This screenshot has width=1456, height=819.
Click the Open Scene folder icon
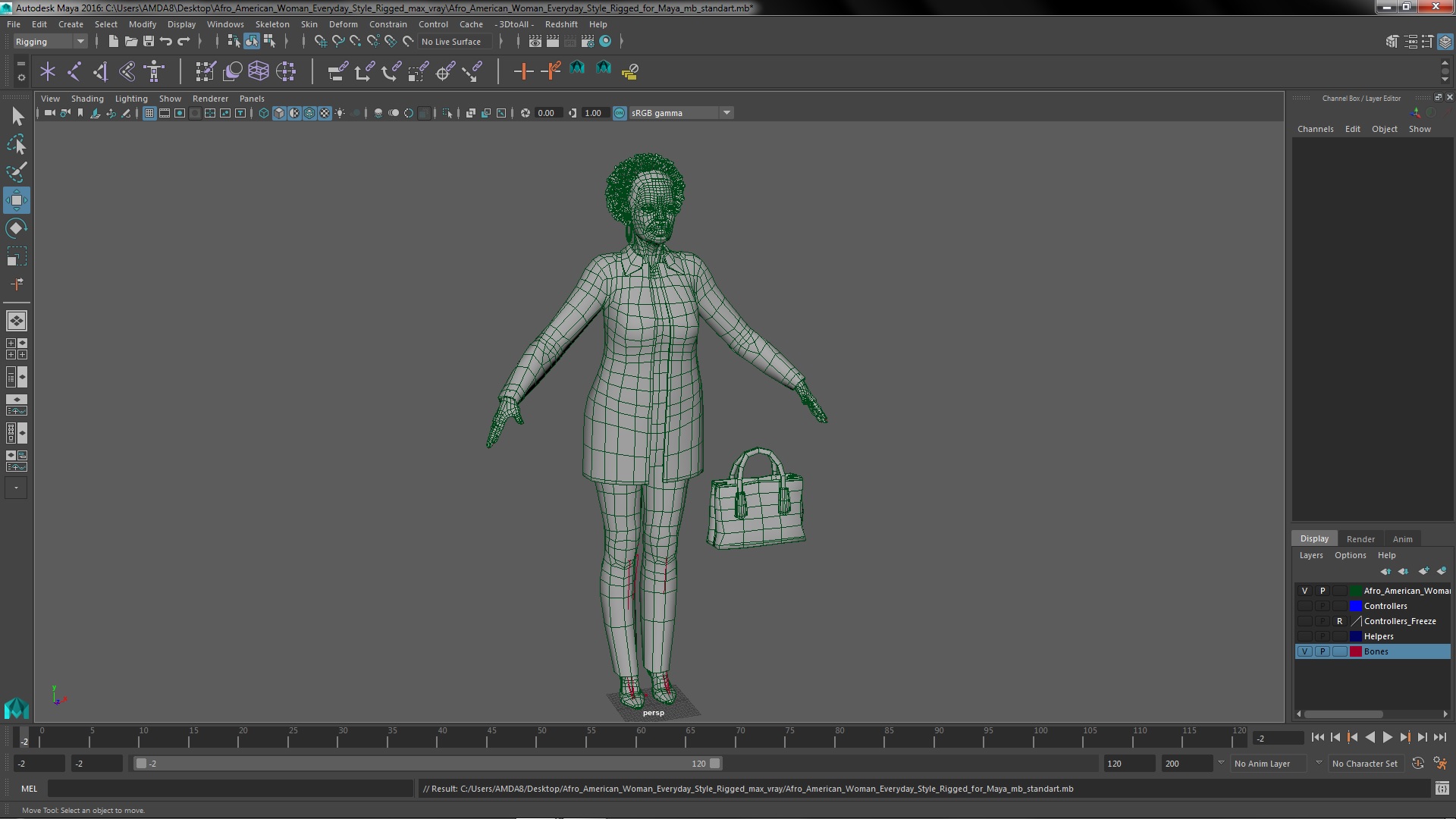point(130,42)
